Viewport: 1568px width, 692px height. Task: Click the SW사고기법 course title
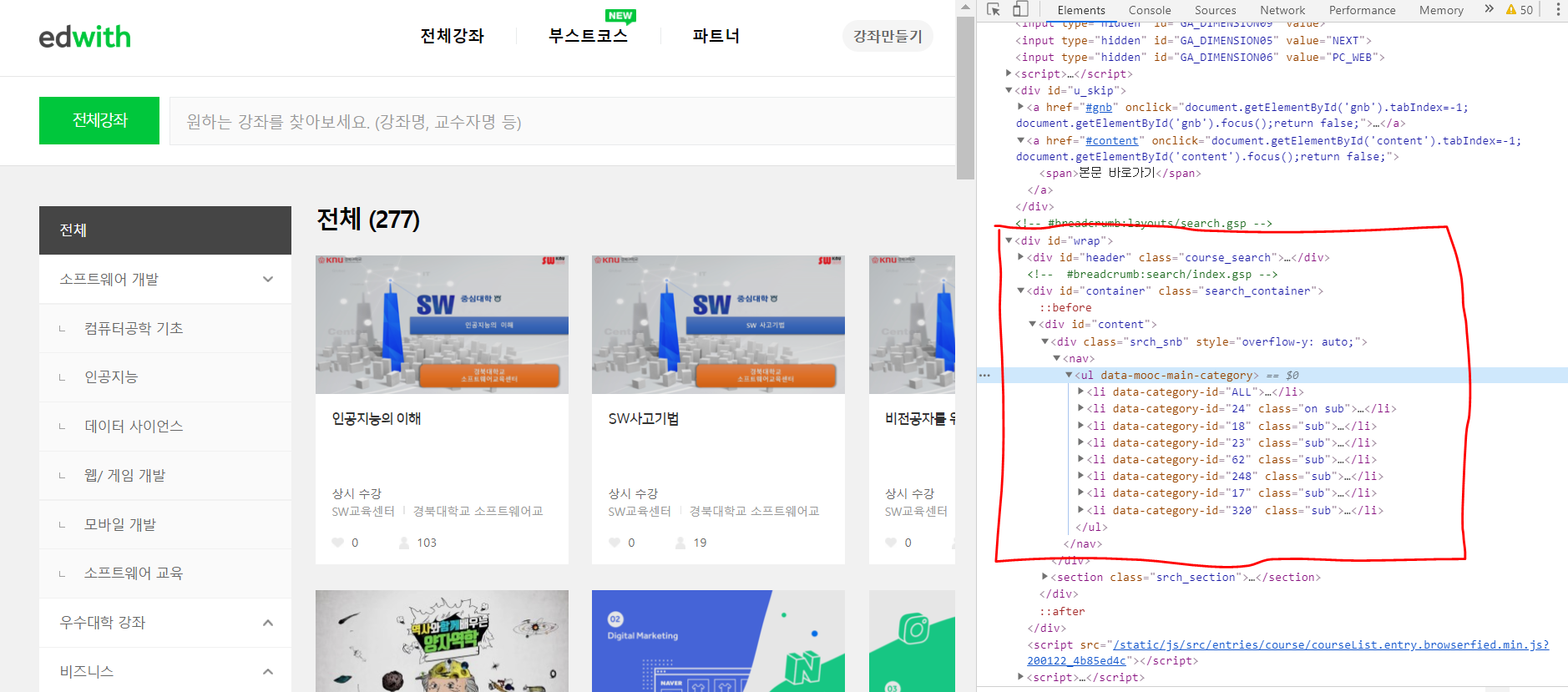pyautogui.click(x=643, y=419)
